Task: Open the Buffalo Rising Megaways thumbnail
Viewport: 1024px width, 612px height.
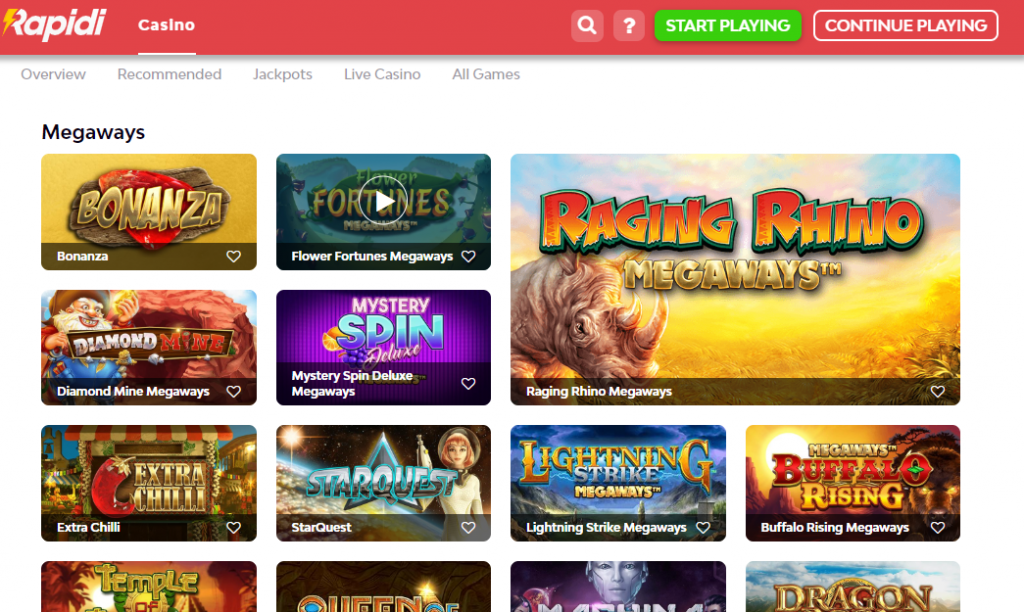Action: [853, 483]
